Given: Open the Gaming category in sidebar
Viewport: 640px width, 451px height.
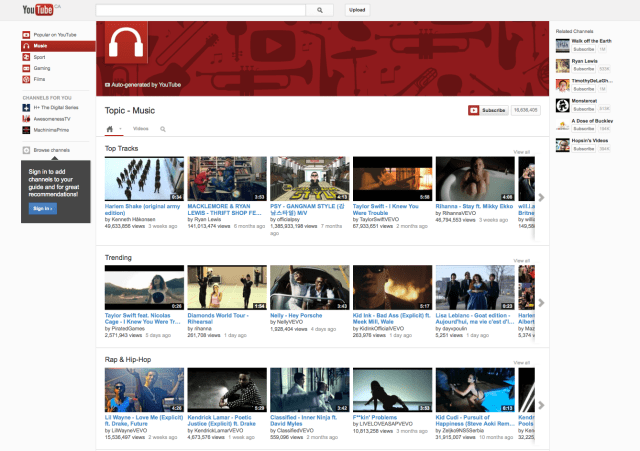Looking at the screenshot, I should 41,69.
